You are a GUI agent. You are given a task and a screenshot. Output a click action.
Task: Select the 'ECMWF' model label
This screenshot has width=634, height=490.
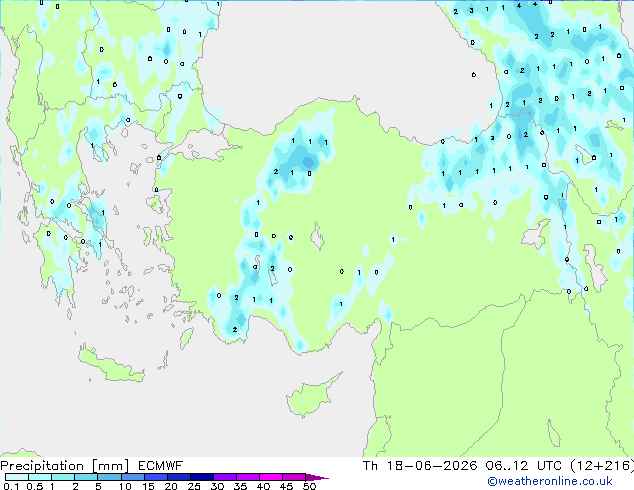coord(161,466)
